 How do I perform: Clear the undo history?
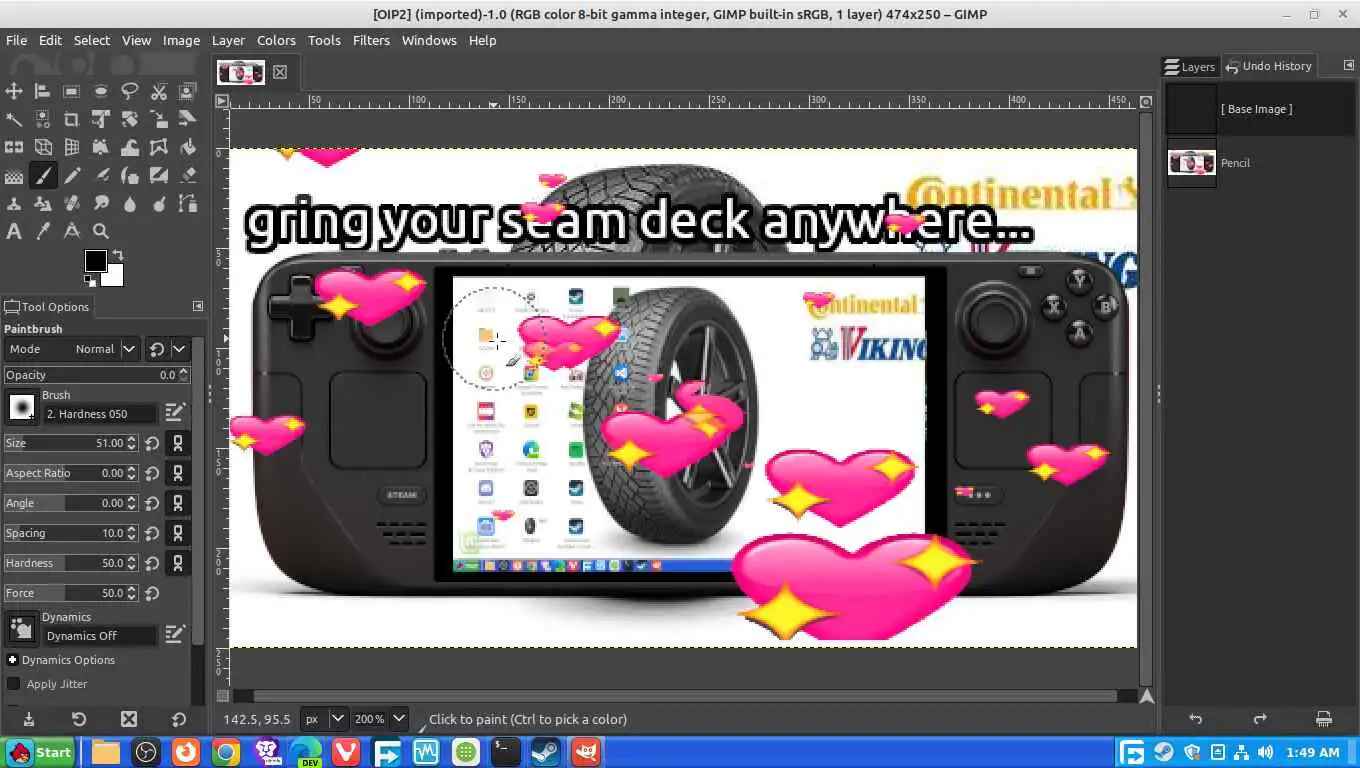coord(1324,719)
